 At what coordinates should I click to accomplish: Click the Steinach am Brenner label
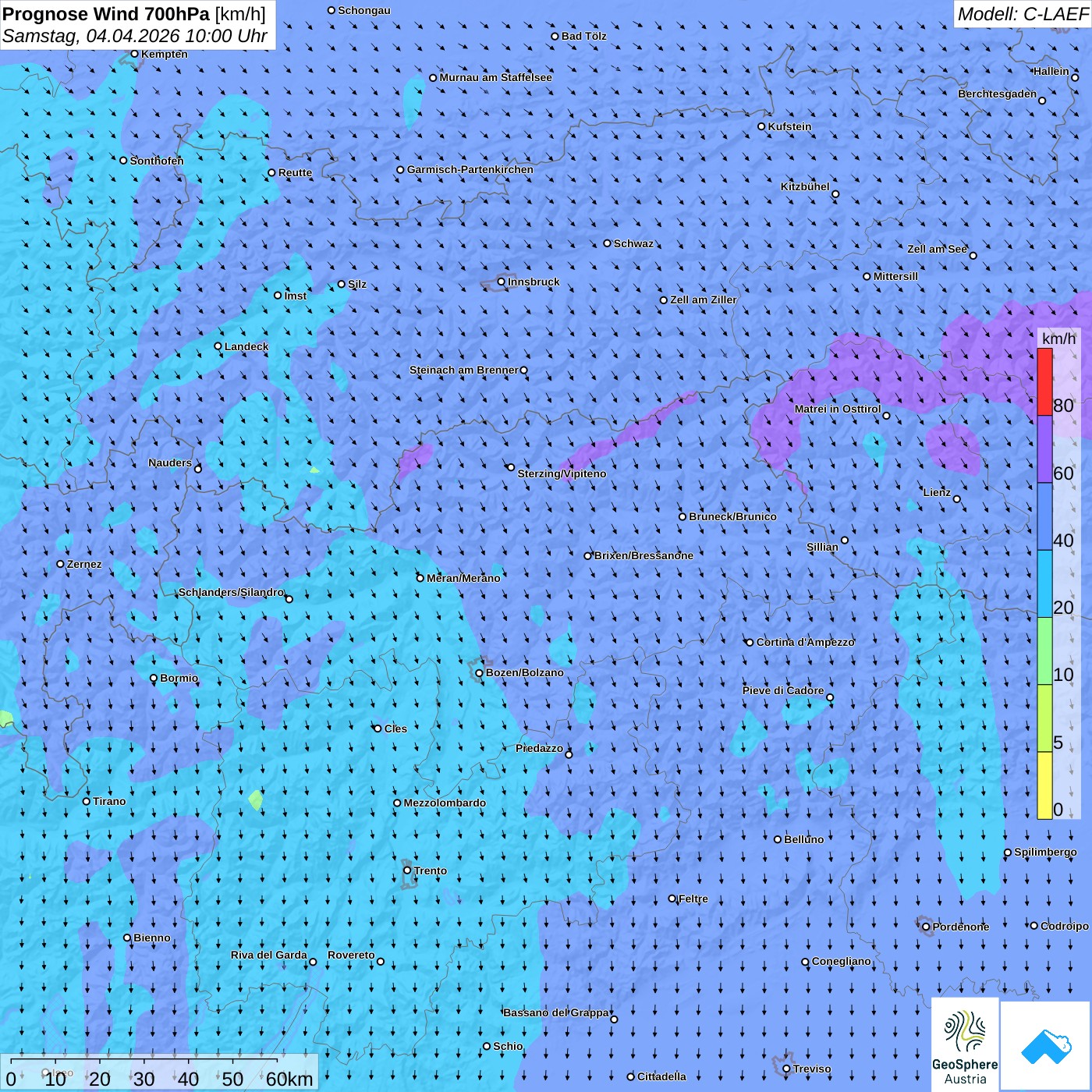pos(463,370)
